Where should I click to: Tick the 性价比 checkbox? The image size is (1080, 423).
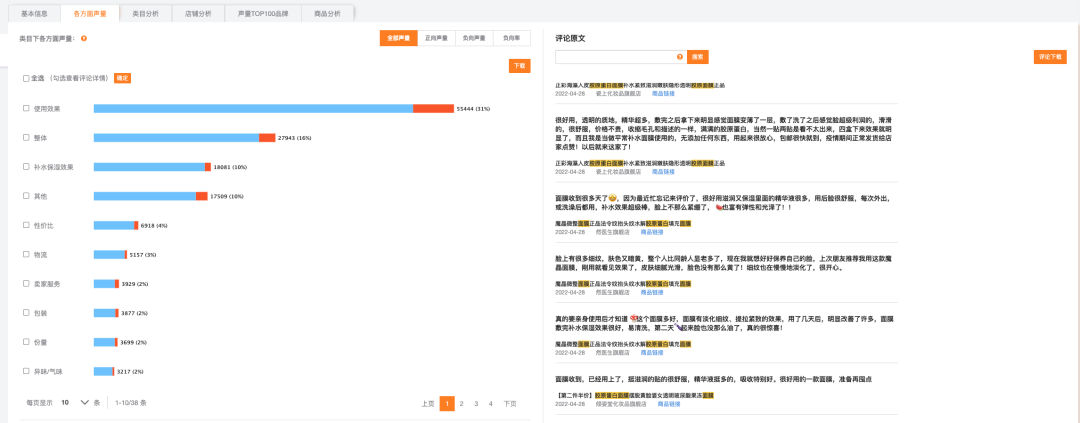click(x=26, y=225)
